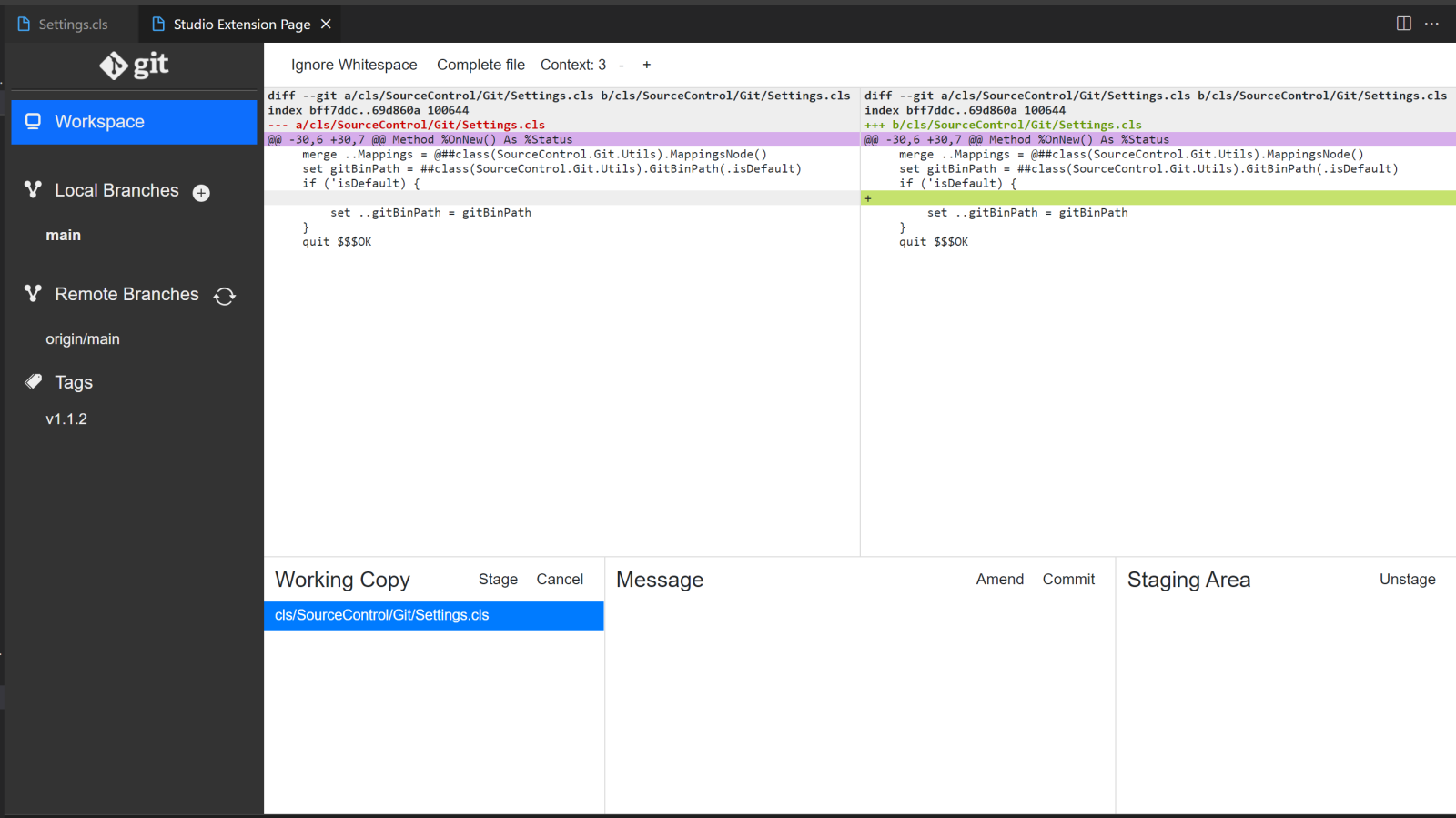Select tag v1.1.2
The height and width of the screenshot is (818, 1456).
[66, 419]
